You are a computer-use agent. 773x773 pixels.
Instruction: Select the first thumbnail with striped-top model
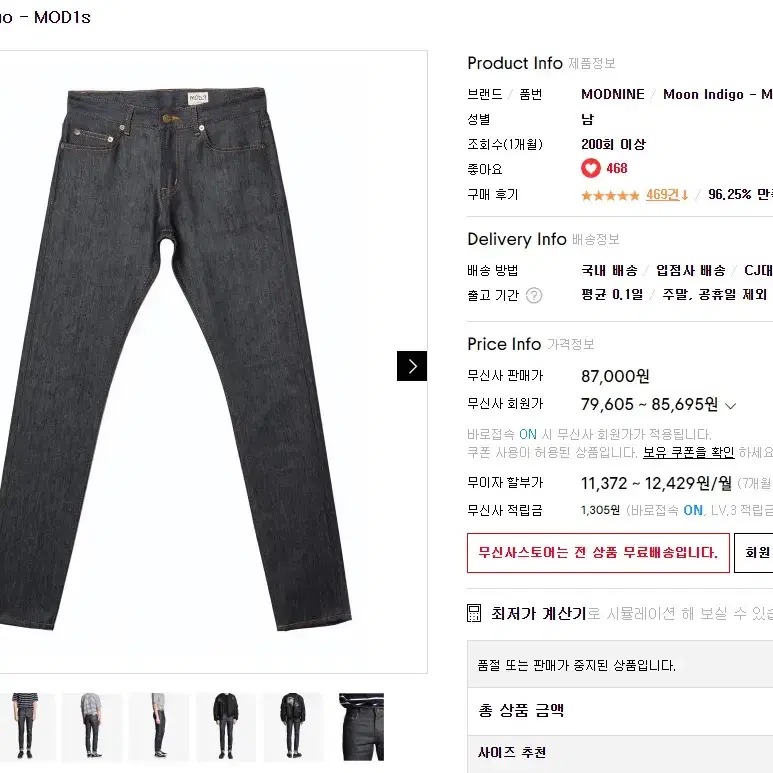25,726
